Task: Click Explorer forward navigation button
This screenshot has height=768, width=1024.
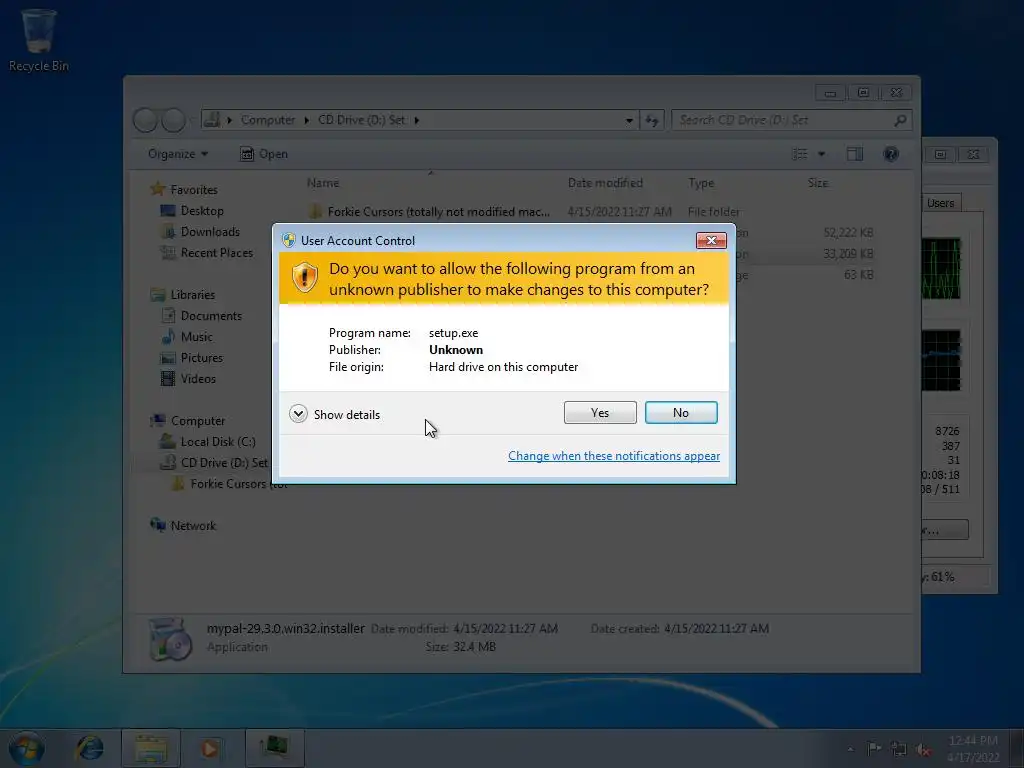Action: pyautogui.click(x=173, y=120)
